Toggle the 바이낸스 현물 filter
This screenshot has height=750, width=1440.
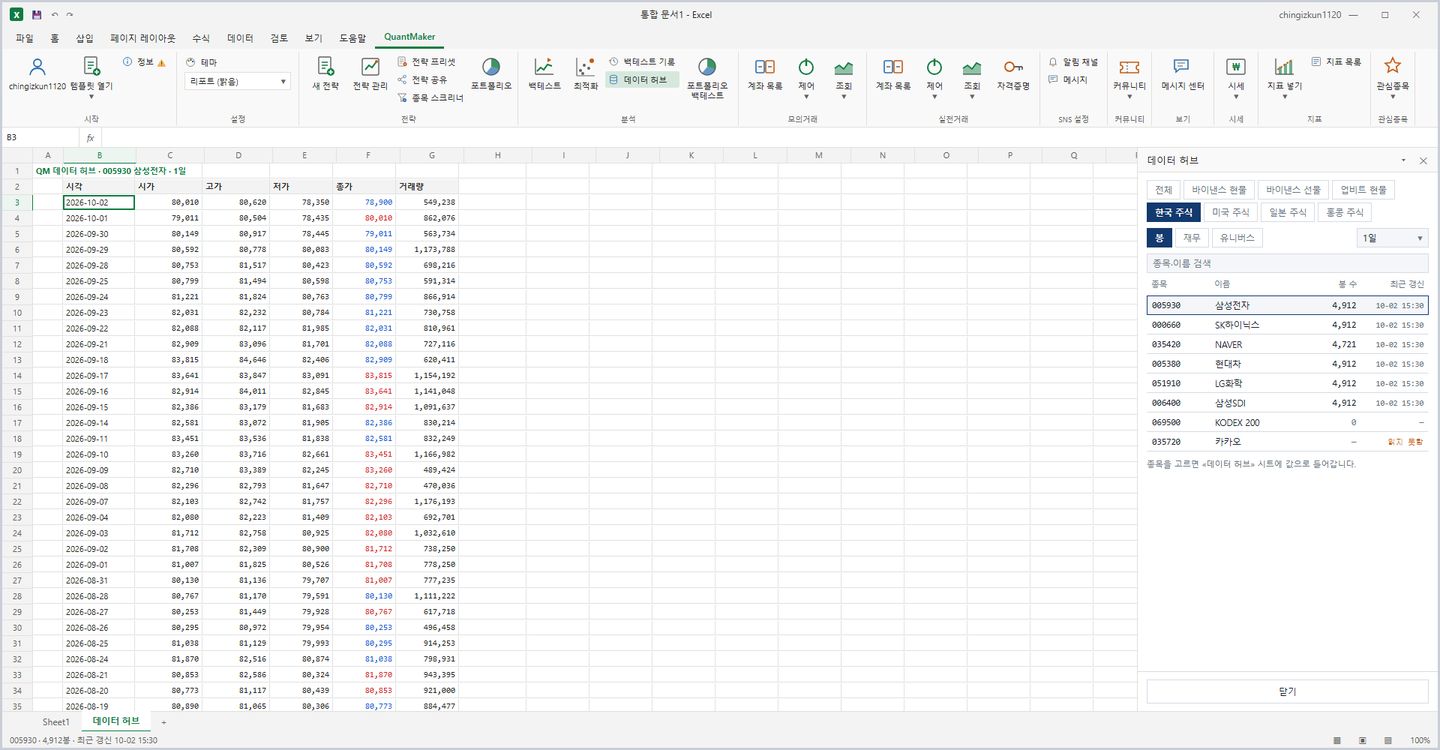(1219, 190)
